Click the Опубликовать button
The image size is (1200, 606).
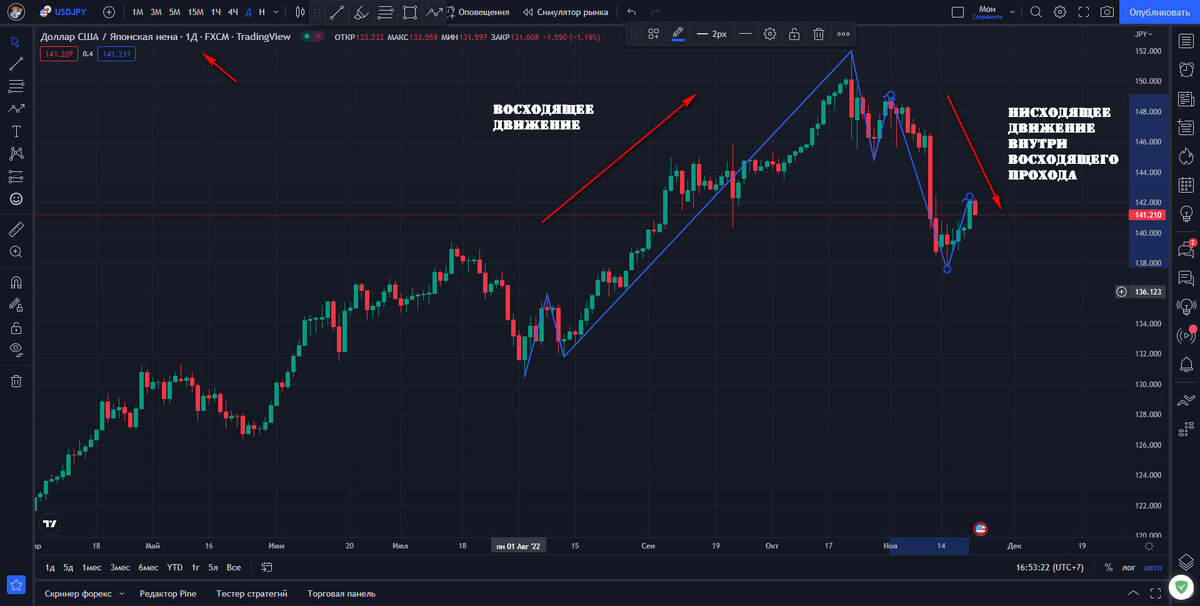pyautogui.click(x=1160, y=12)
